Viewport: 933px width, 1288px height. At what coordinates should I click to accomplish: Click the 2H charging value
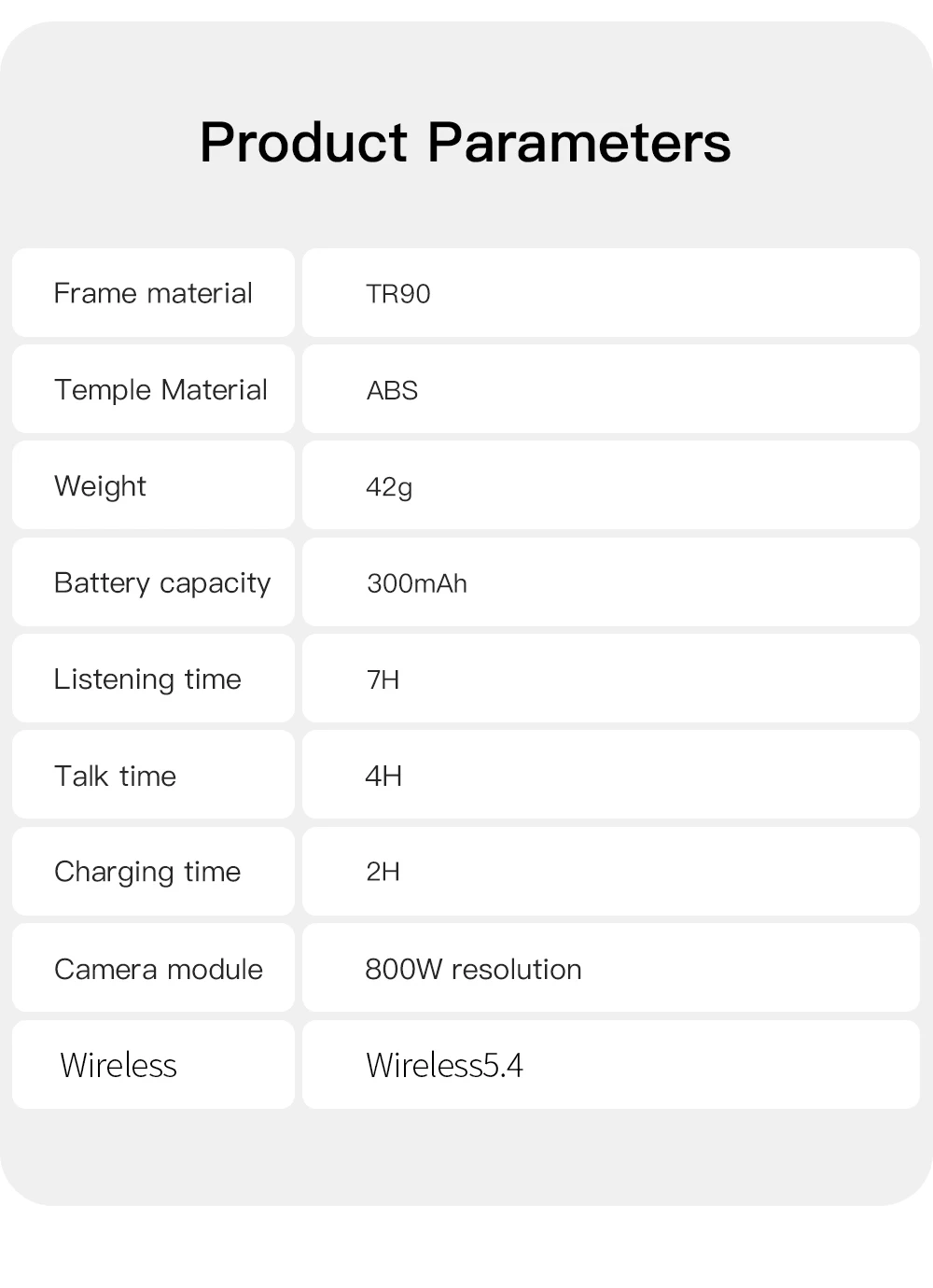[383, 872]
